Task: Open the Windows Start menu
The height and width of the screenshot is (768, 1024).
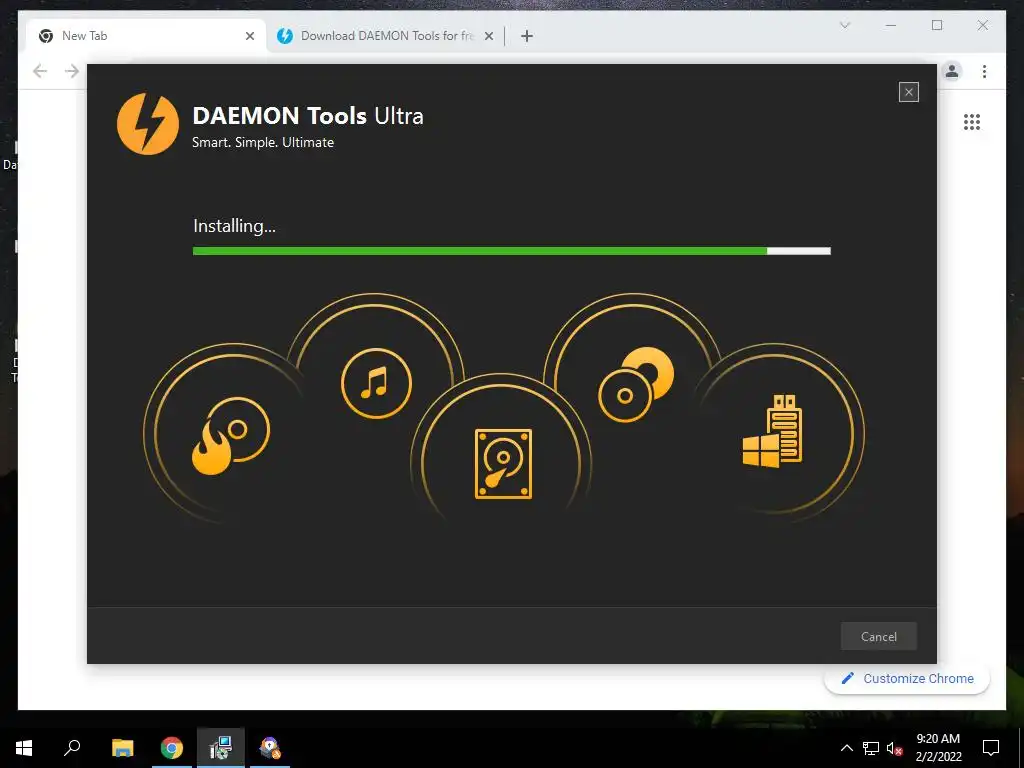Action: pos(24,748)
